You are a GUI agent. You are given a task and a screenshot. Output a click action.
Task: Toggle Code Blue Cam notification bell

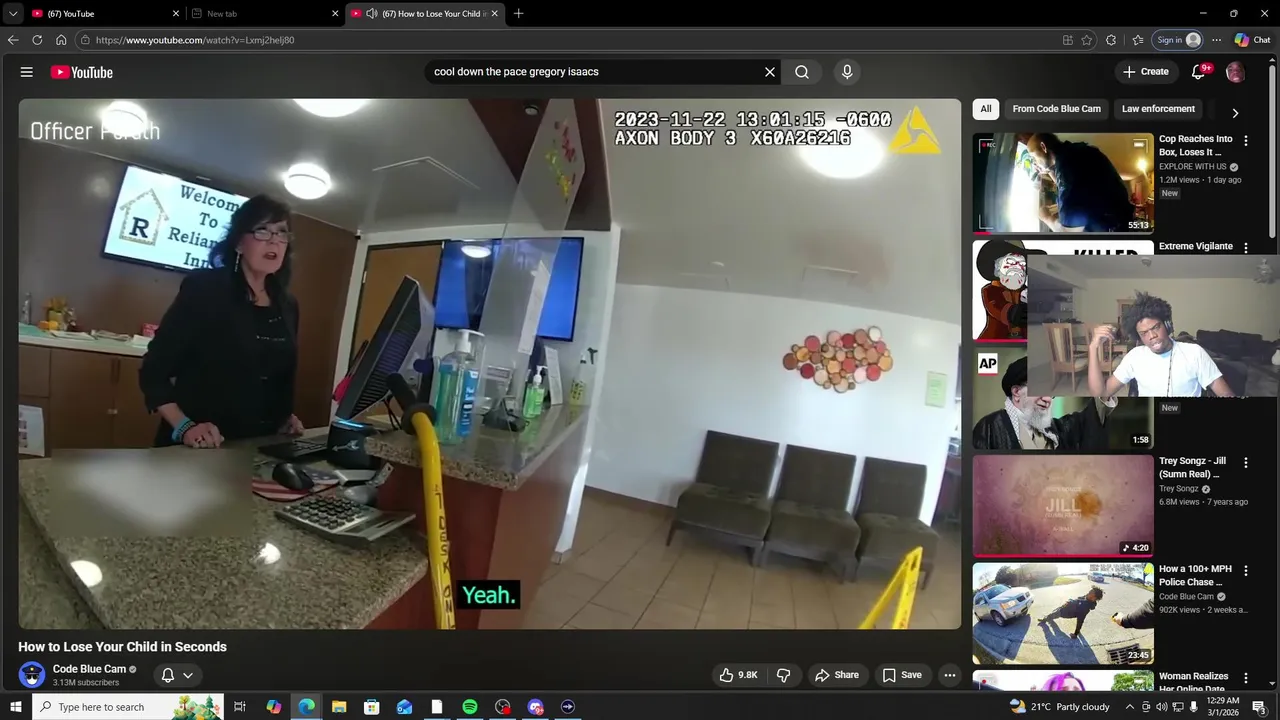(x=168, y=675)
